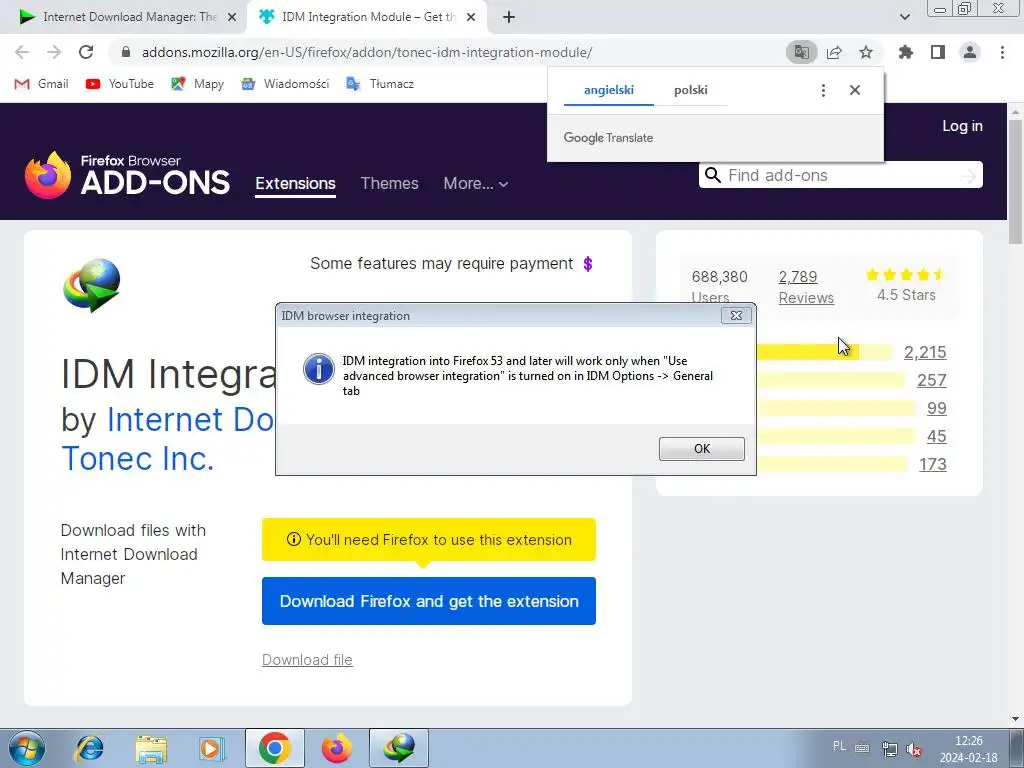Open Mapy bookmark
1024x768 pixels.
[197, 84]
